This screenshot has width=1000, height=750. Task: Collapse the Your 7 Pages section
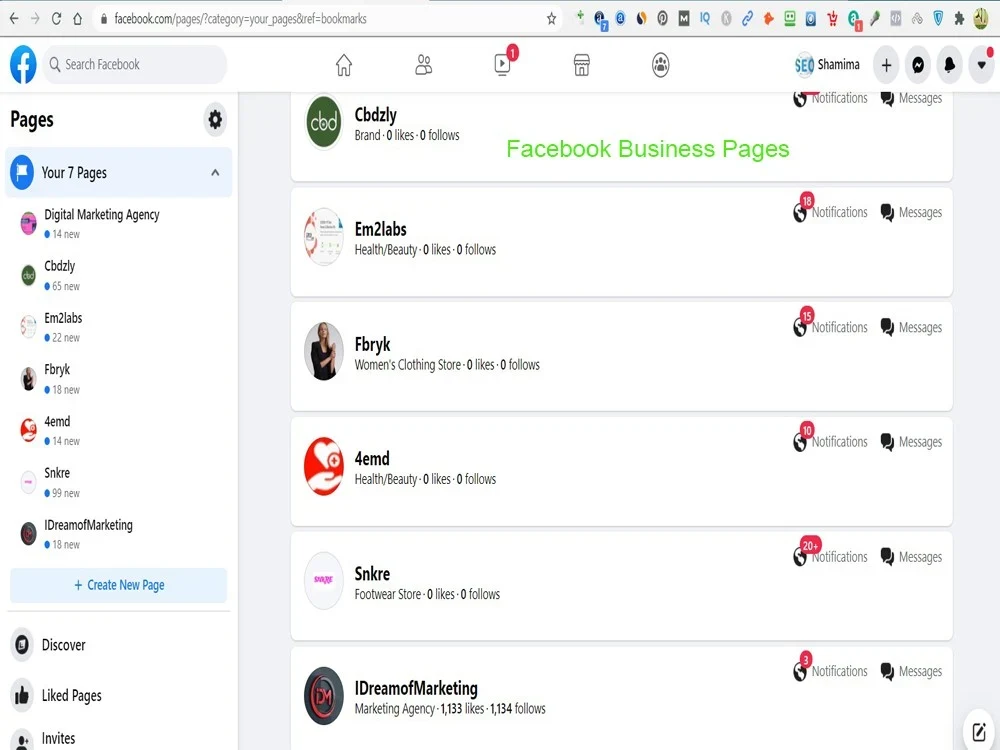pyautogui.click(x=216, y=172)
